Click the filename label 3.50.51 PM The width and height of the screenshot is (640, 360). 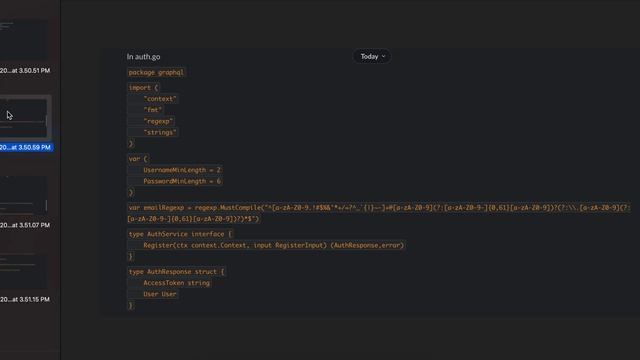tap(25, 71)
